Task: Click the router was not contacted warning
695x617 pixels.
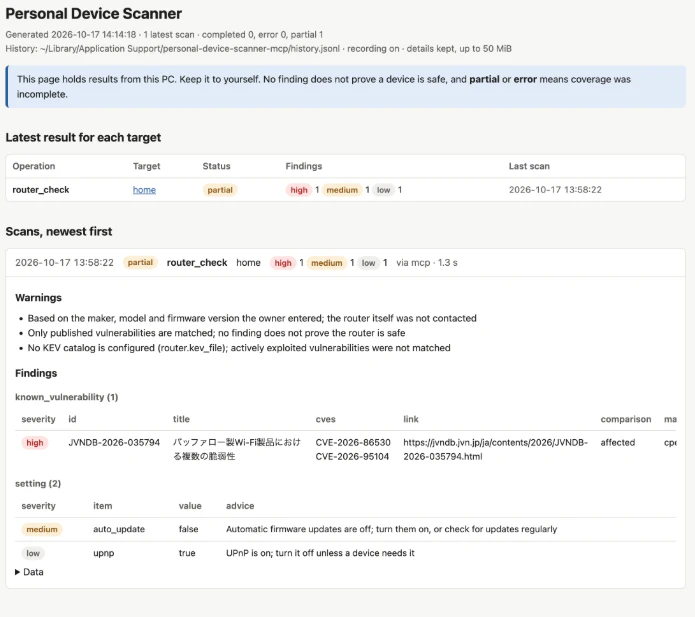Action: (x=252, y=318)
